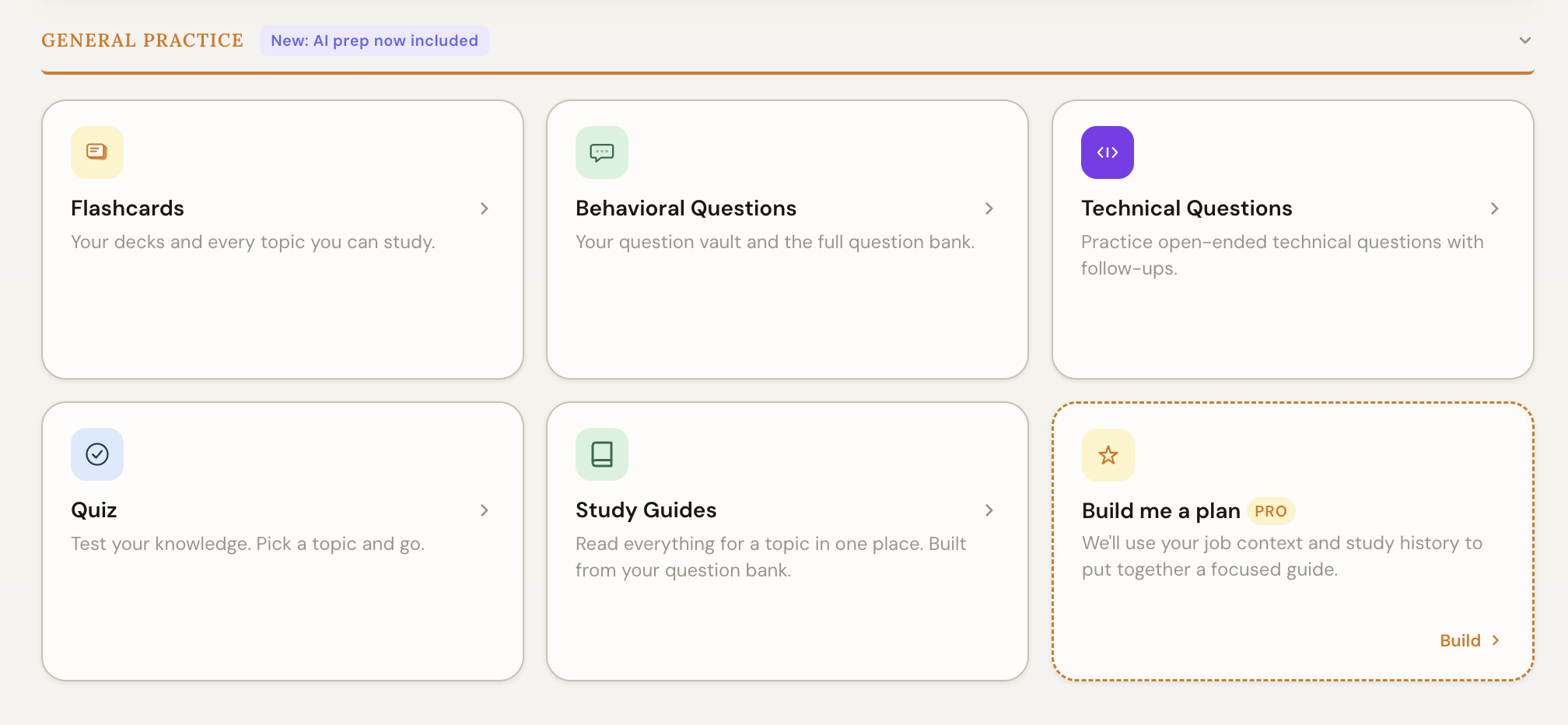Image resolution: width=1568 pixels, height=725 pixels.
Task: Click the Behavioral Questions speech bubble icon
Action: coord(602,152)
